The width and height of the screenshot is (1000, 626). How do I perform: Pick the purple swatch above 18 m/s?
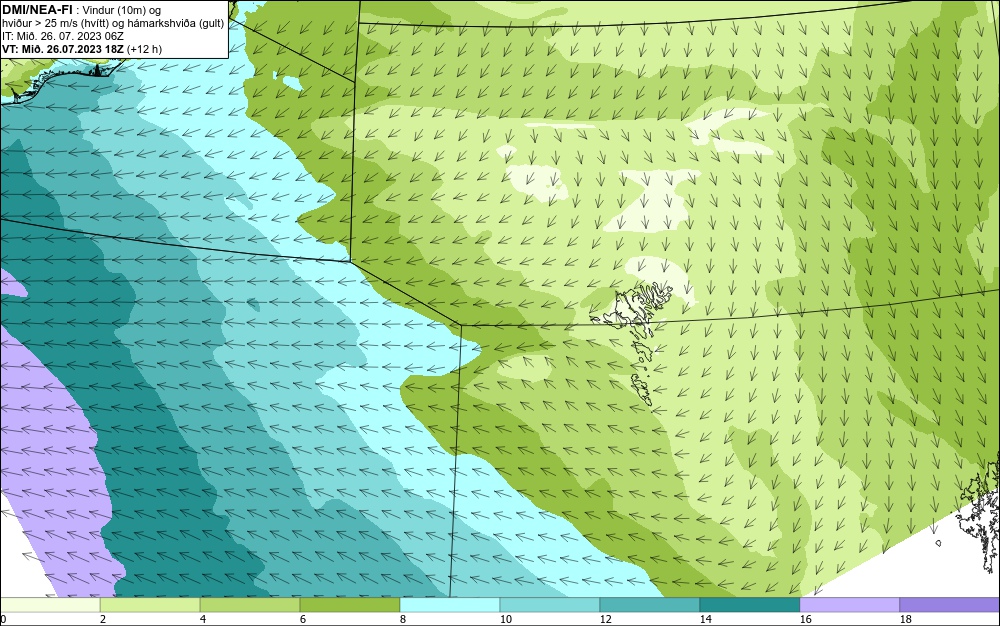(950, 604)
